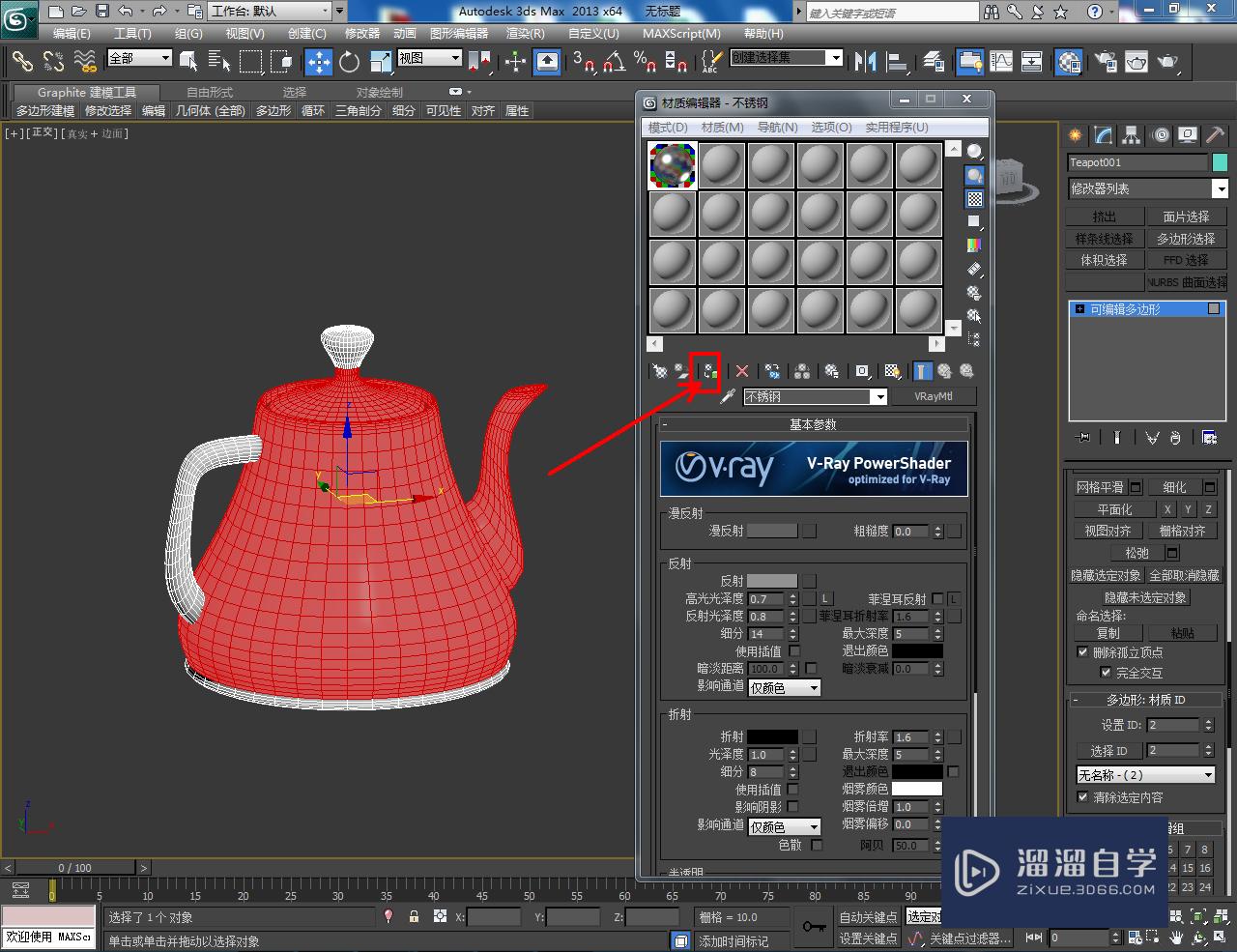Toggle 使用插值 checkbox in 反射 section

794,651
